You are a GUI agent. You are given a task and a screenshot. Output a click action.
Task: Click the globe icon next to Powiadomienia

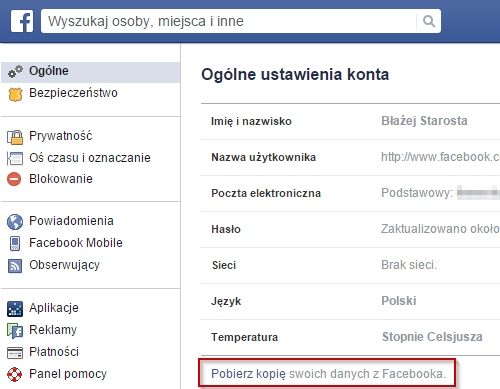click(x=15, y=222)
